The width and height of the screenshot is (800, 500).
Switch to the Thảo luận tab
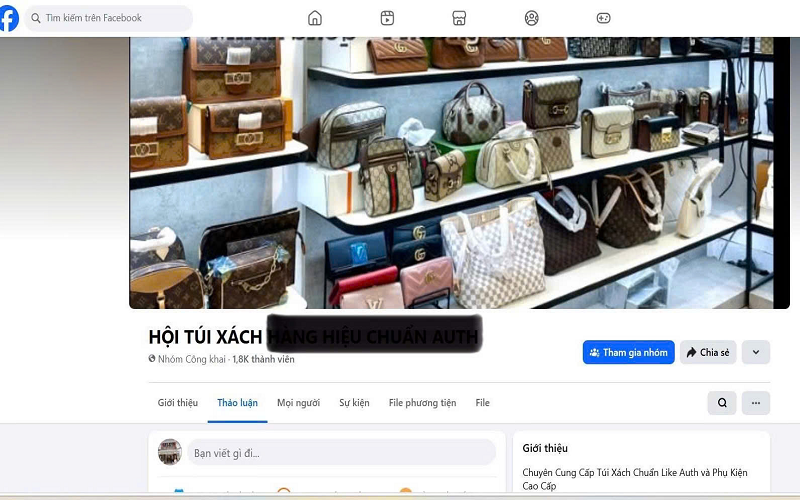237,403
